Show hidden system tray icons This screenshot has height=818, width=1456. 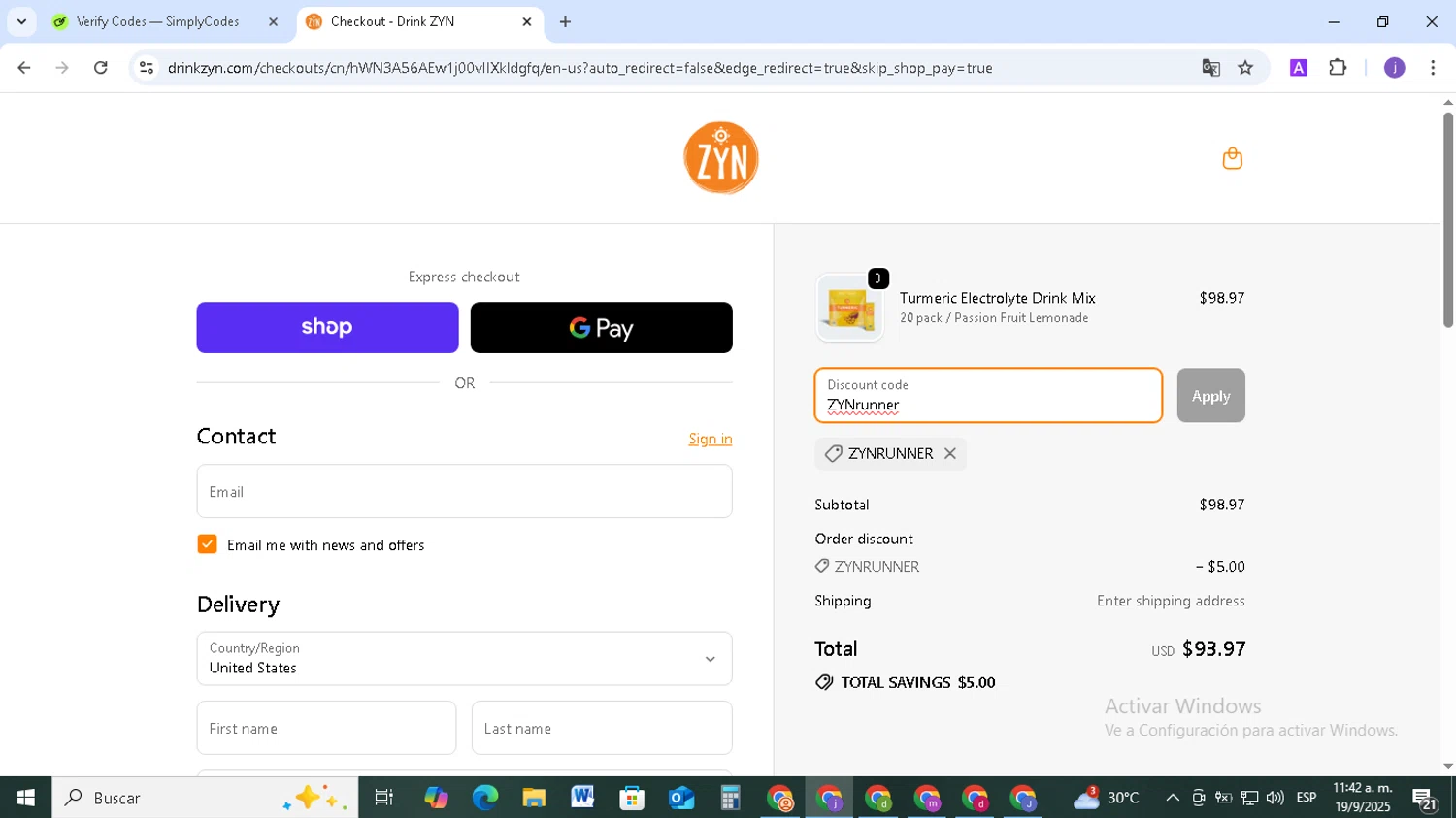click(x=1173, y=798)
